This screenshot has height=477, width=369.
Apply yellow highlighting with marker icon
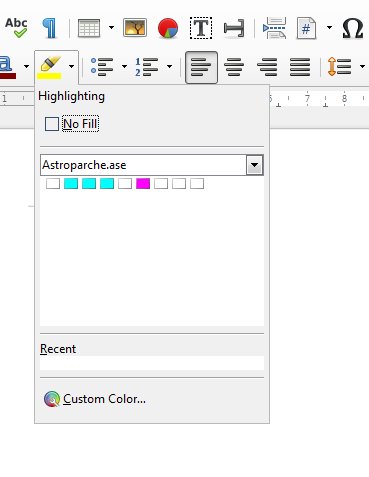coord(50,67)
